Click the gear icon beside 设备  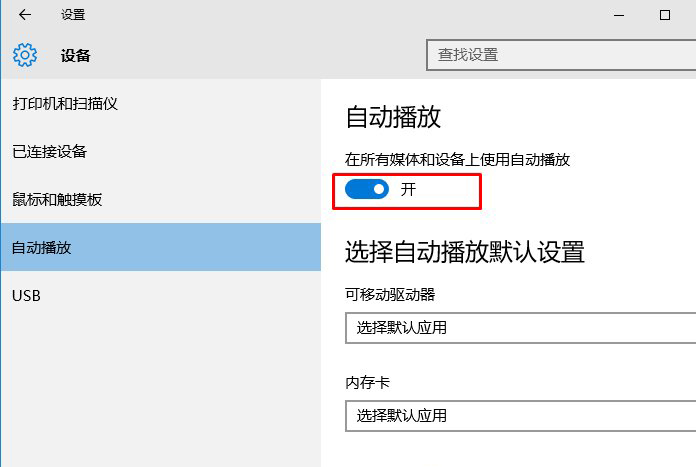[26, 55]
